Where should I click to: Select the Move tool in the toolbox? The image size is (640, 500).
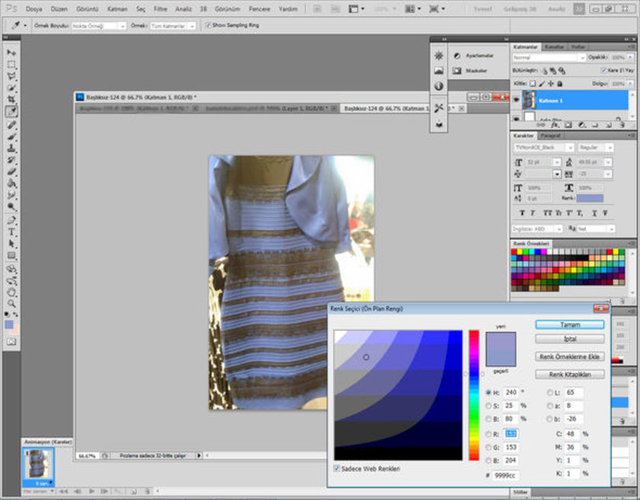[x=11, y=51]
